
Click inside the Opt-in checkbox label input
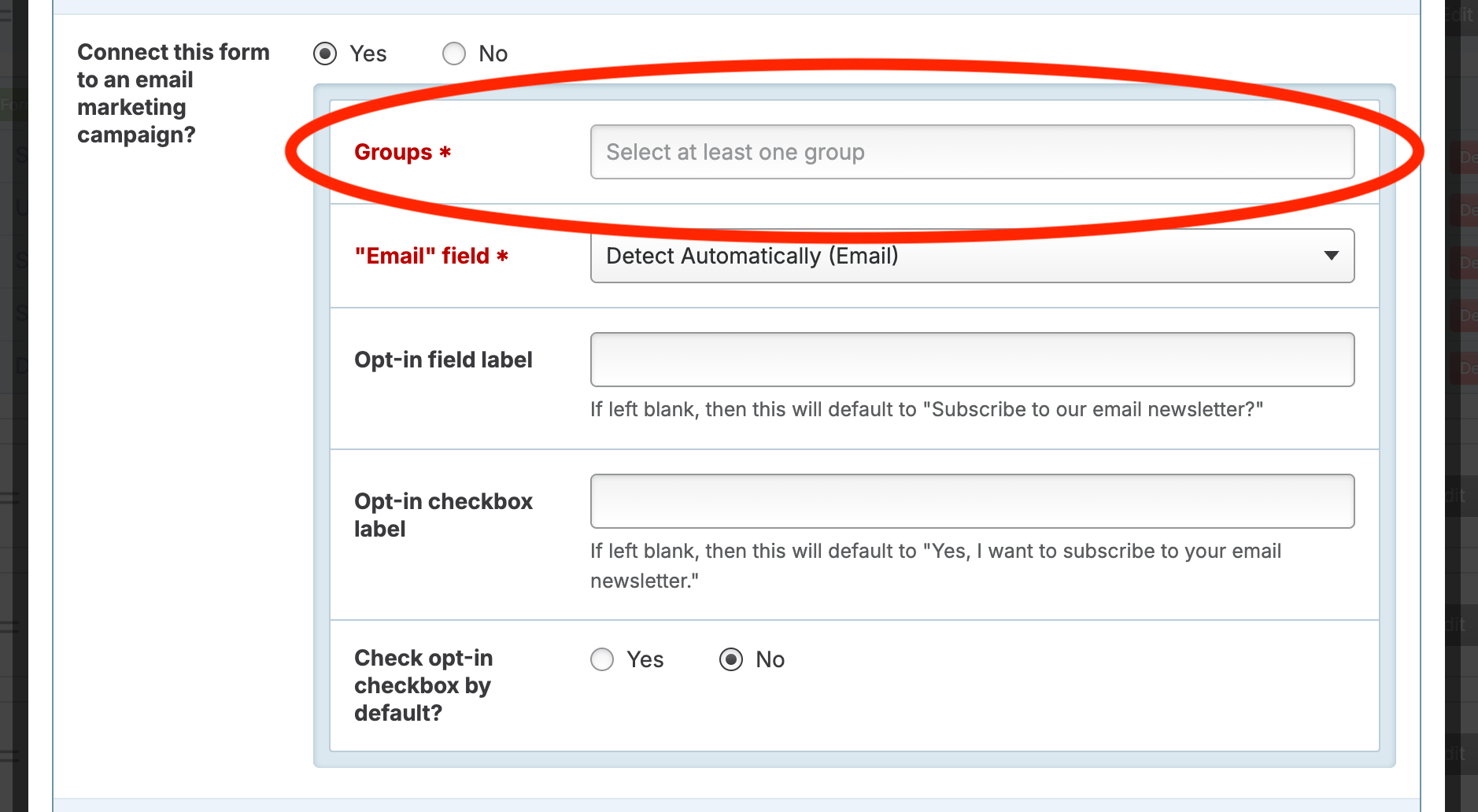(972, 500)
